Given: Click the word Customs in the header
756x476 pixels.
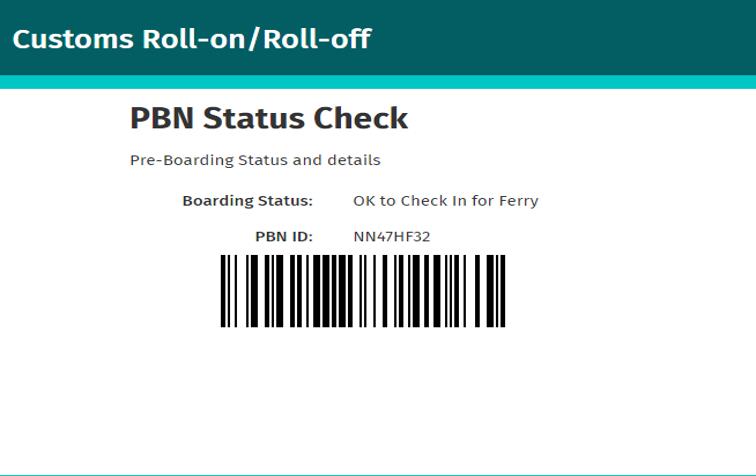Looking at the screenshot, I should click(x=73, y=39).
